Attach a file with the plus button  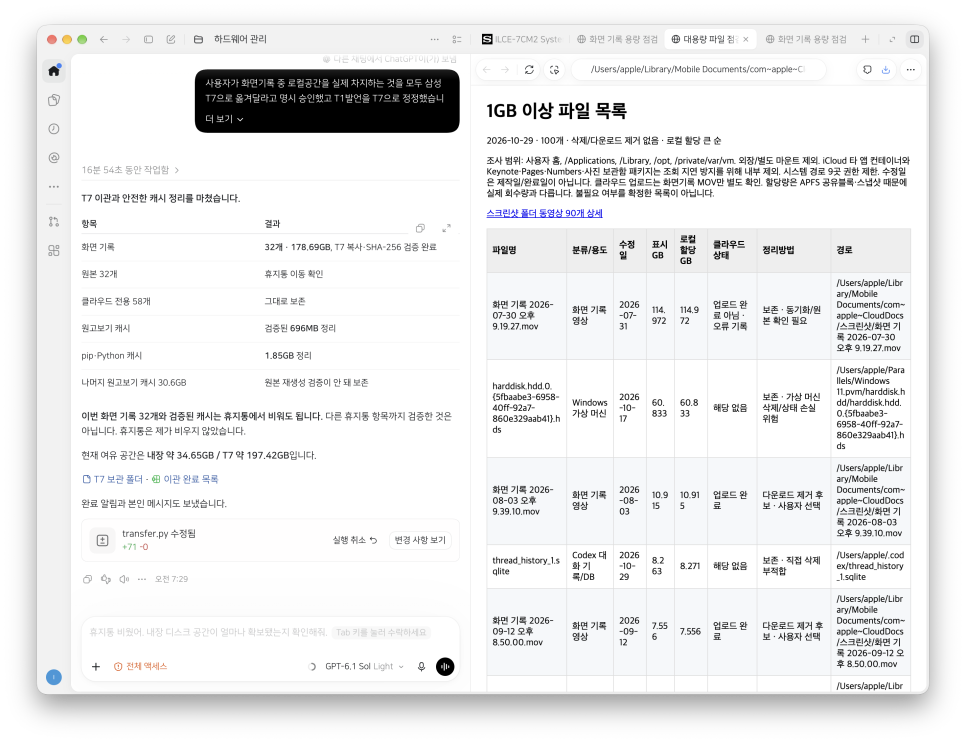point(96,667)
